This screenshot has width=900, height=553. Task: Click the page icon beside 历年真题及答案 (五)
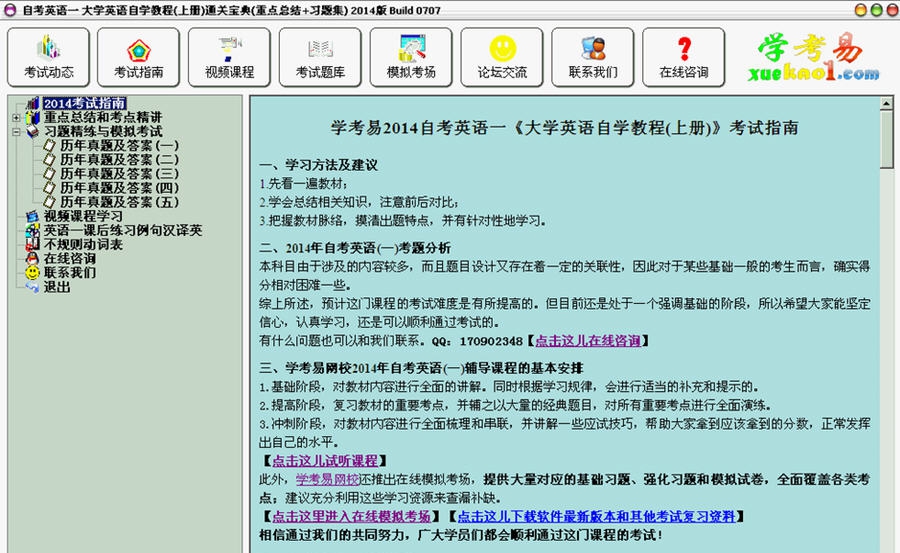(x=50, y=202)
